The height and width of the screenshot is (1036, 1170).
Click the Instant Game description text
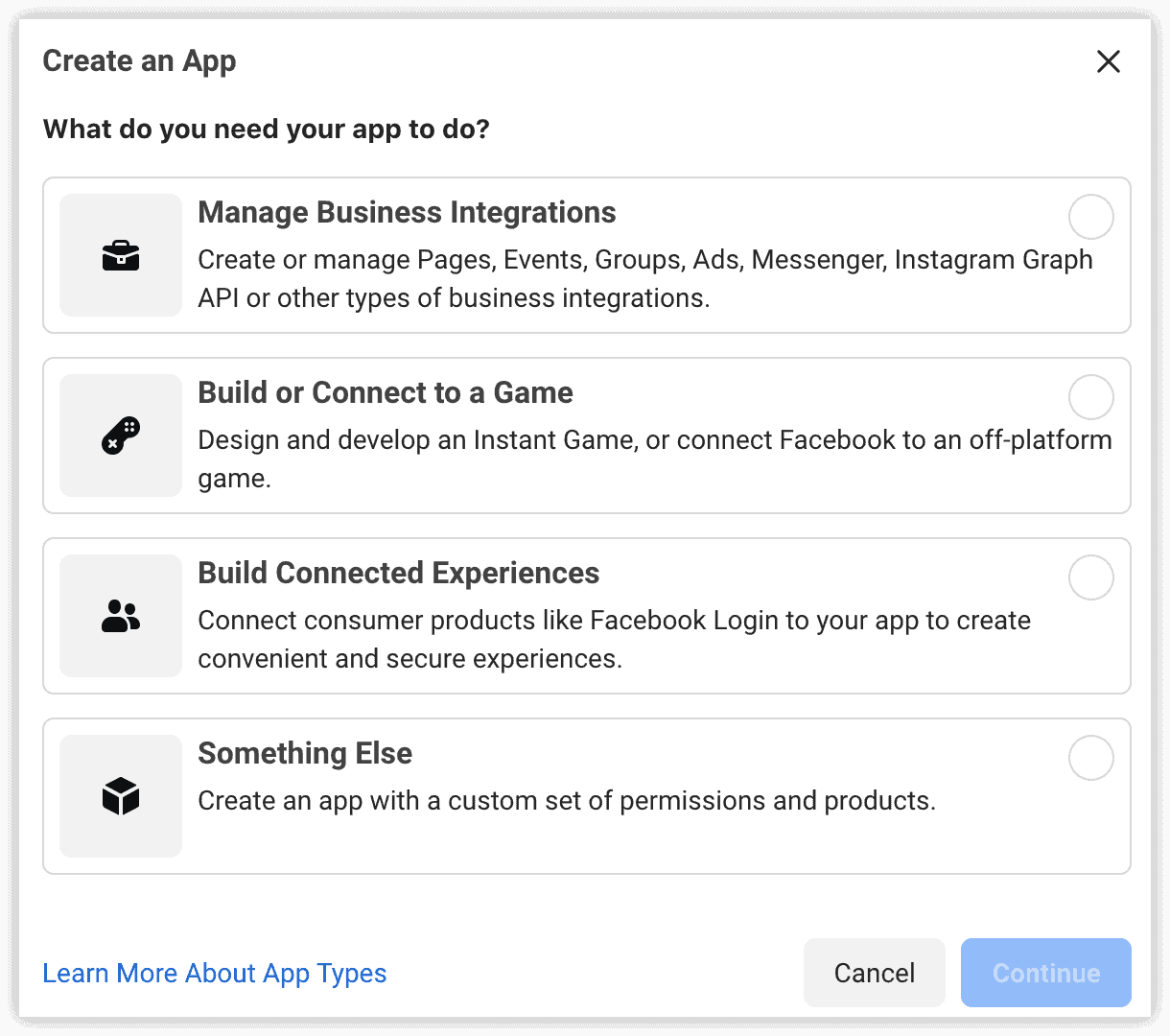coord(655,459)
